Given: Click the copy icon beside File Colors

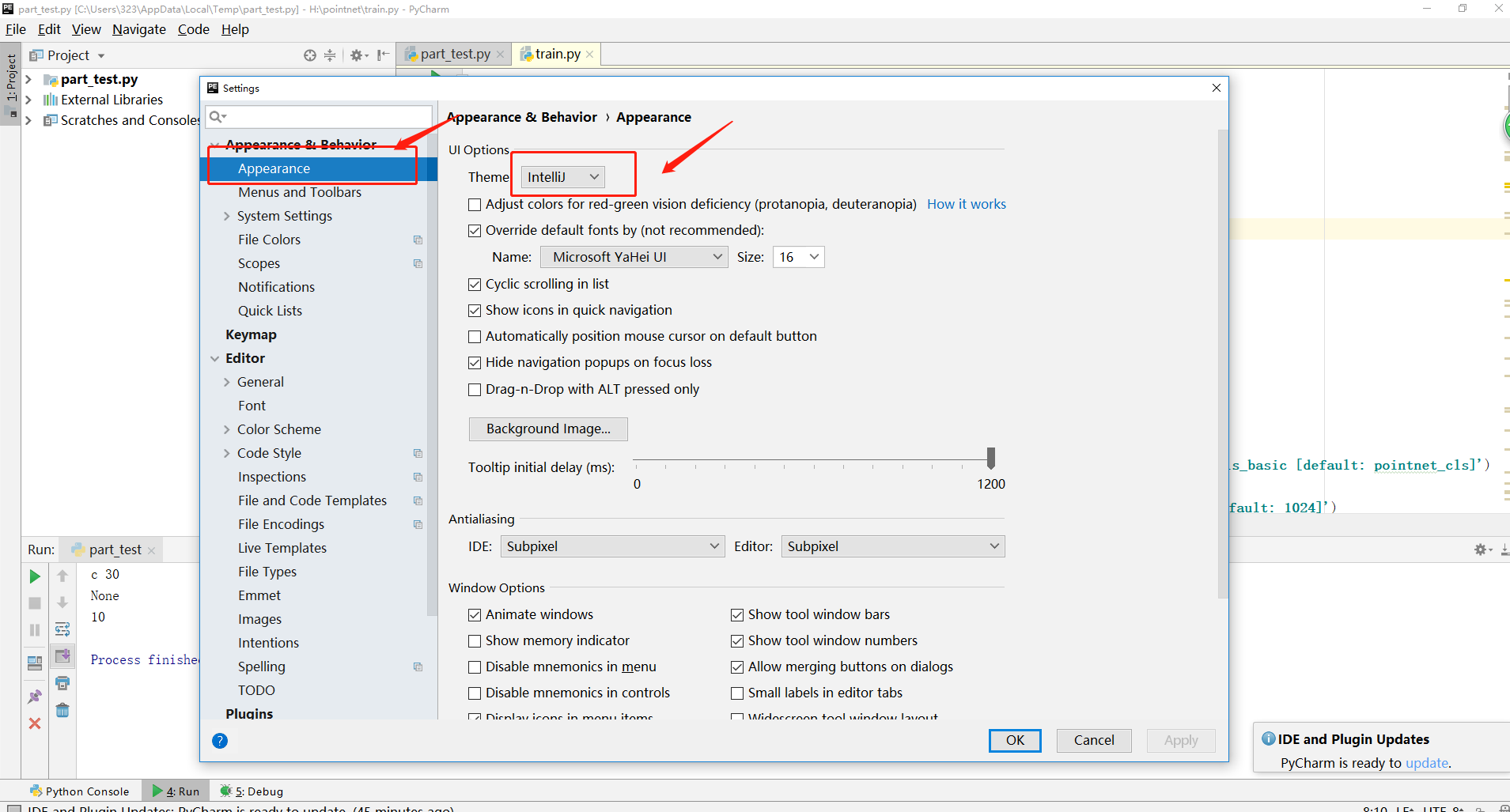Looking at the screenshot, I should (418, 240).
